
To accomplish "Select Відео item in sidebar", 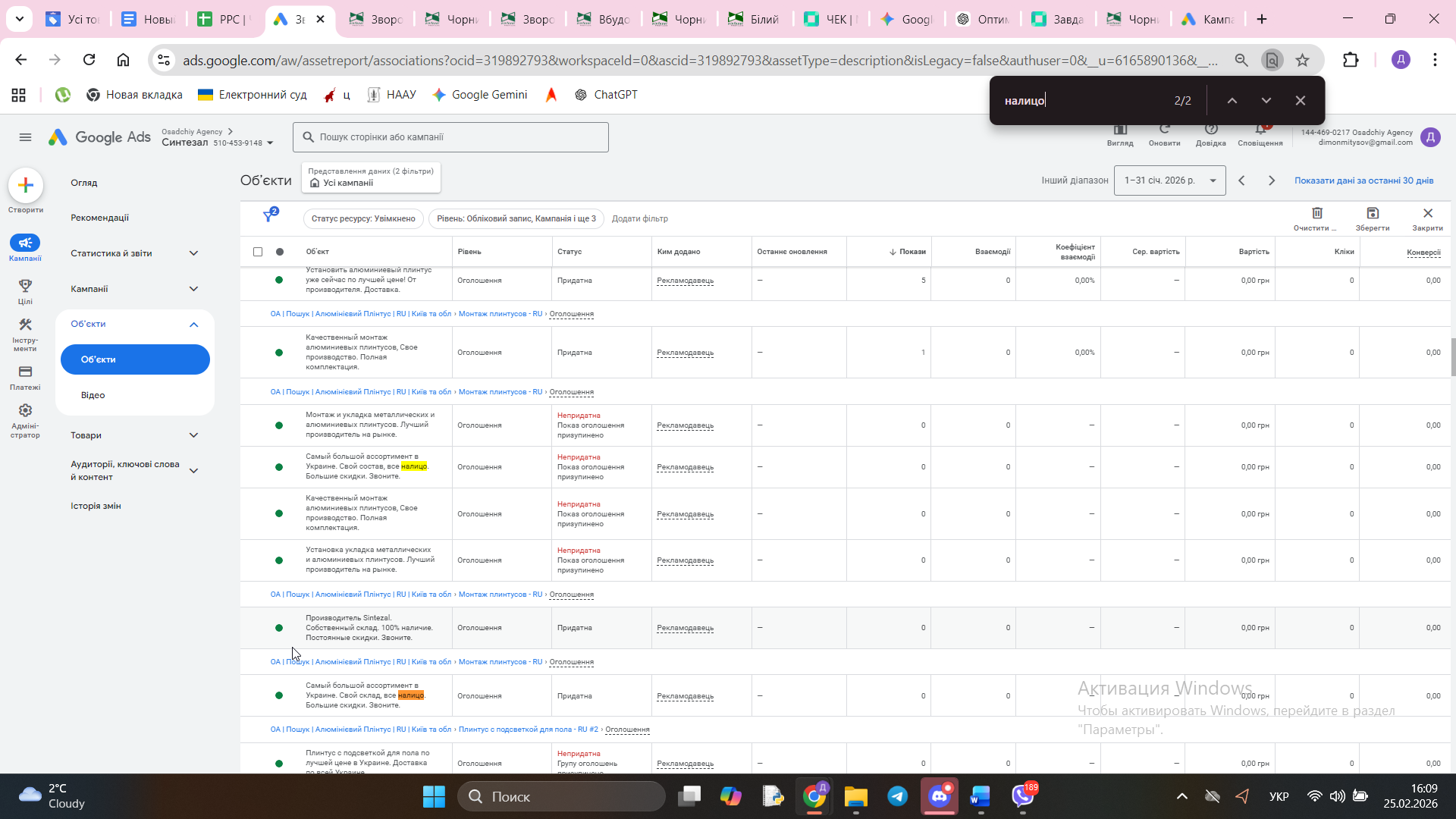I will (93, 395).
